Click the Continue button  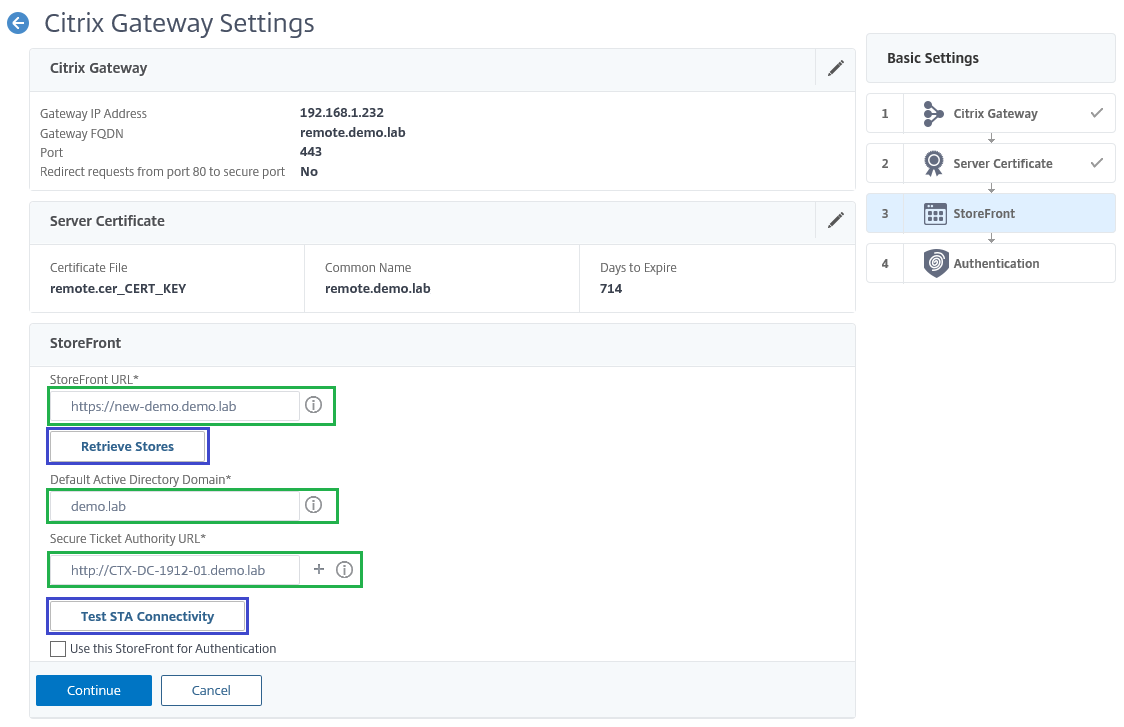point(94,691)
